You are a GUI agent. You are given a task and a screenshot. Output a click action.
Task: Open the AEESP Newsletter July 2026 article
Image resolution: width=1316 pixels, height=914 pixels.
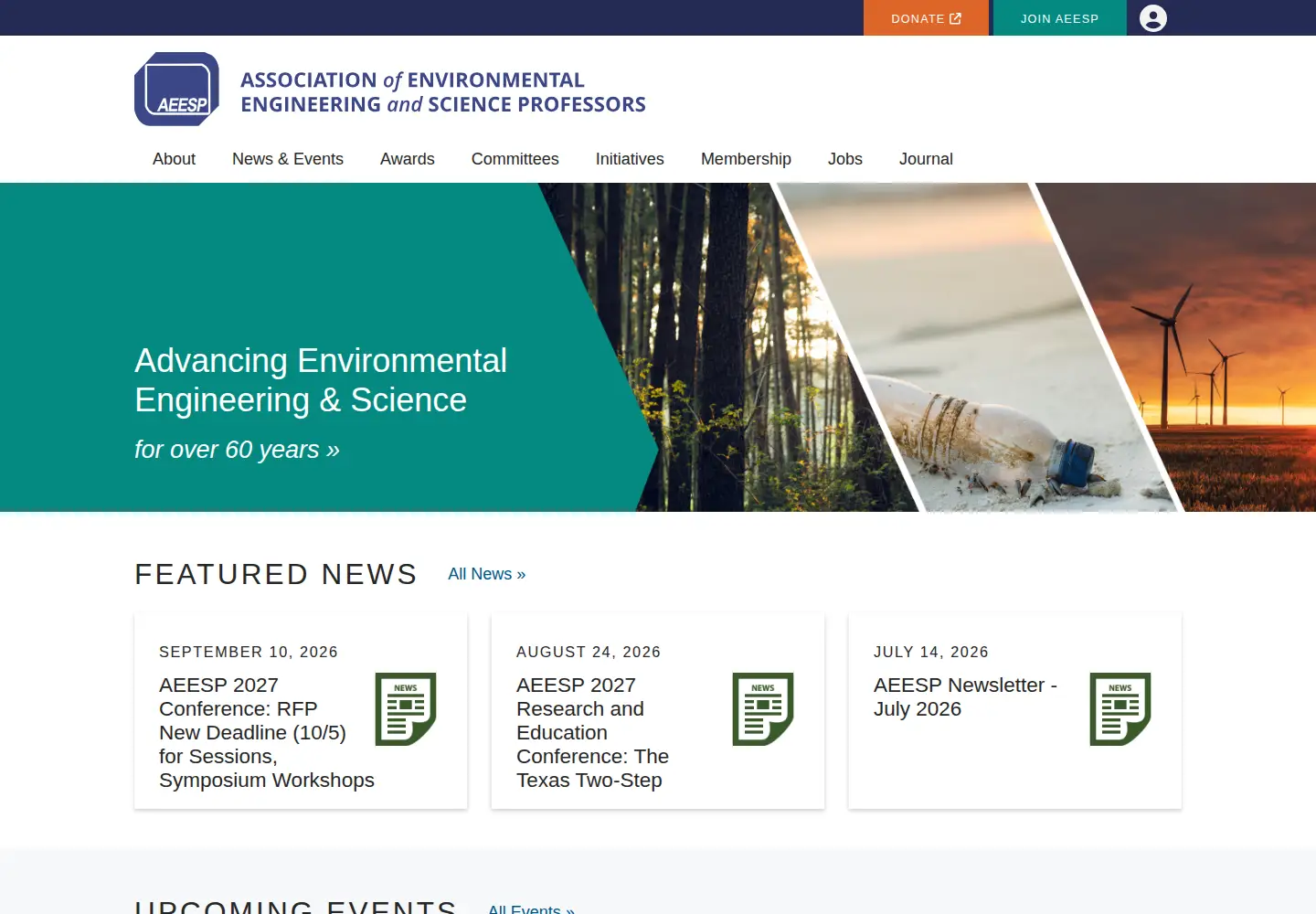click(965, 696)
